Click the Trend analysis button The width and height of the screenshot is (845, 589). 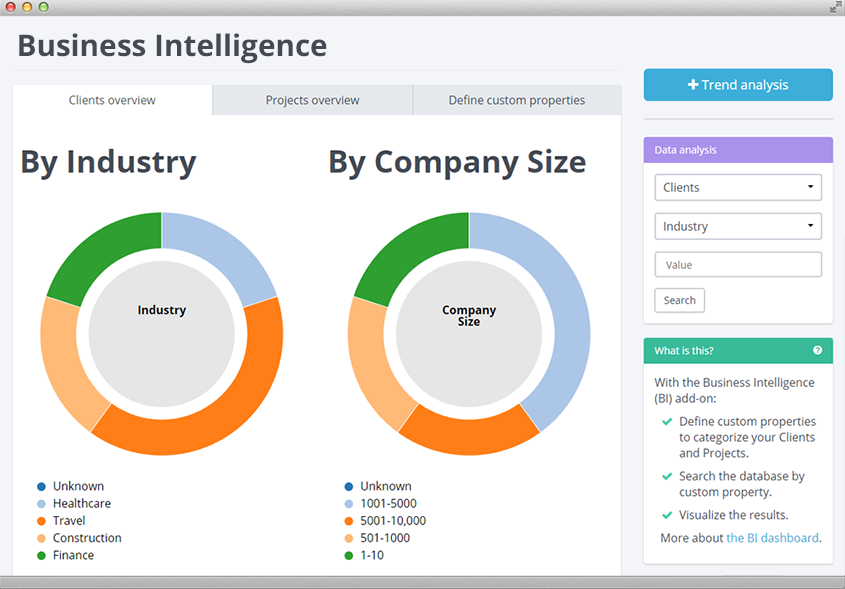(737, 84)
